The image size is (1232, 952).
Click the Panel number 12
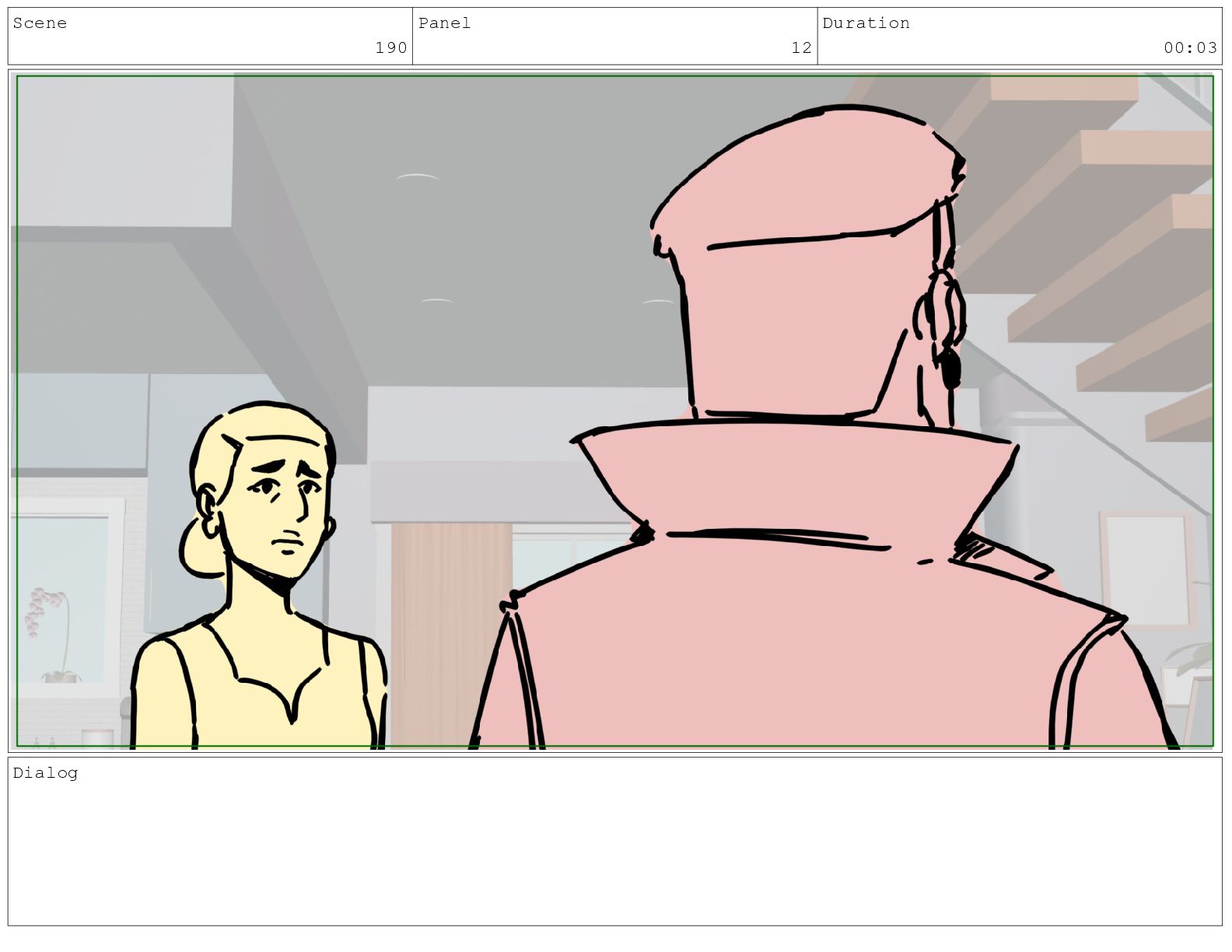coord(801,48)
